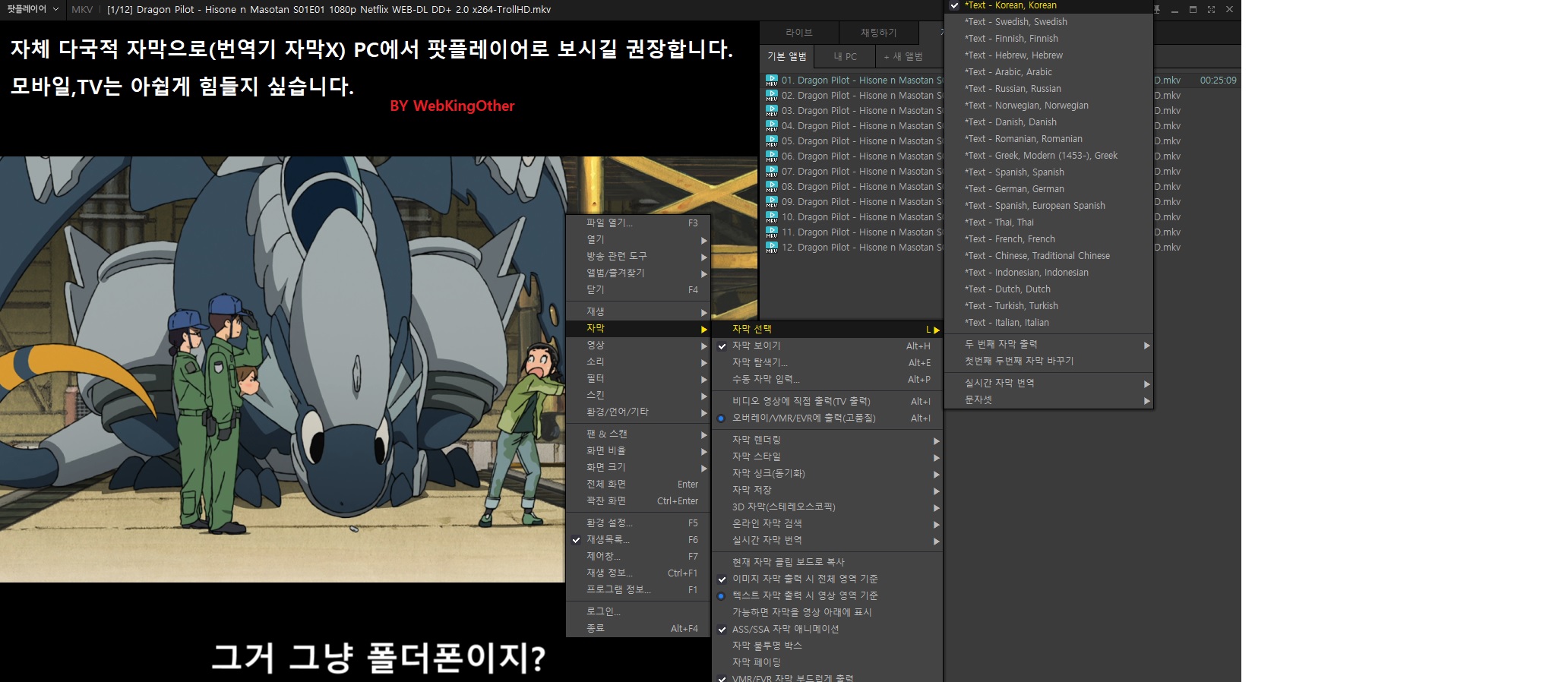Toggle ASS/SSA 자막 애니메이션 option

point(827,629)
